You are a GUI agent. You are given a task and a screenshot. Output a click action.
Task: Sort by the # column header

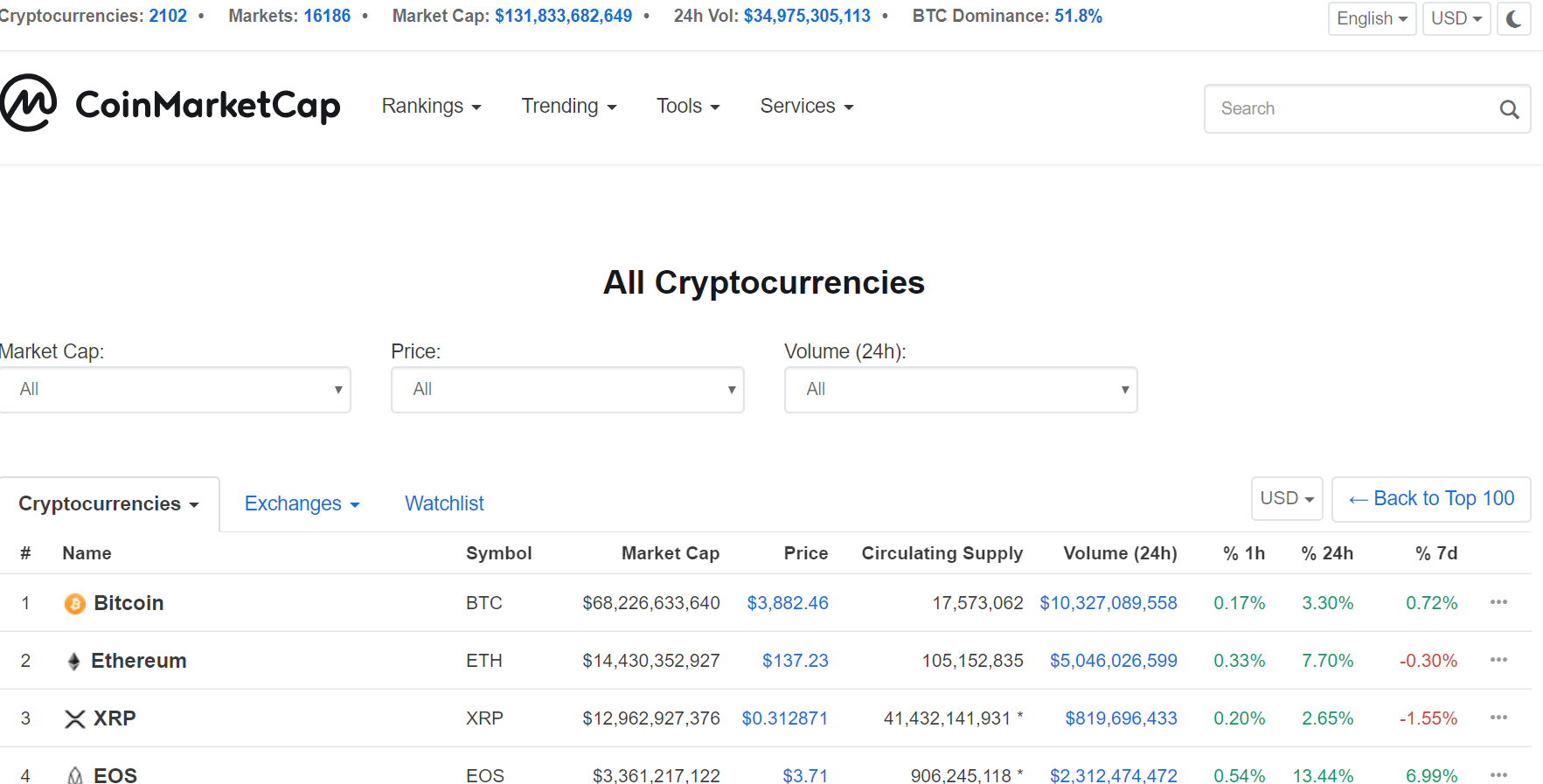coord(25,553)
